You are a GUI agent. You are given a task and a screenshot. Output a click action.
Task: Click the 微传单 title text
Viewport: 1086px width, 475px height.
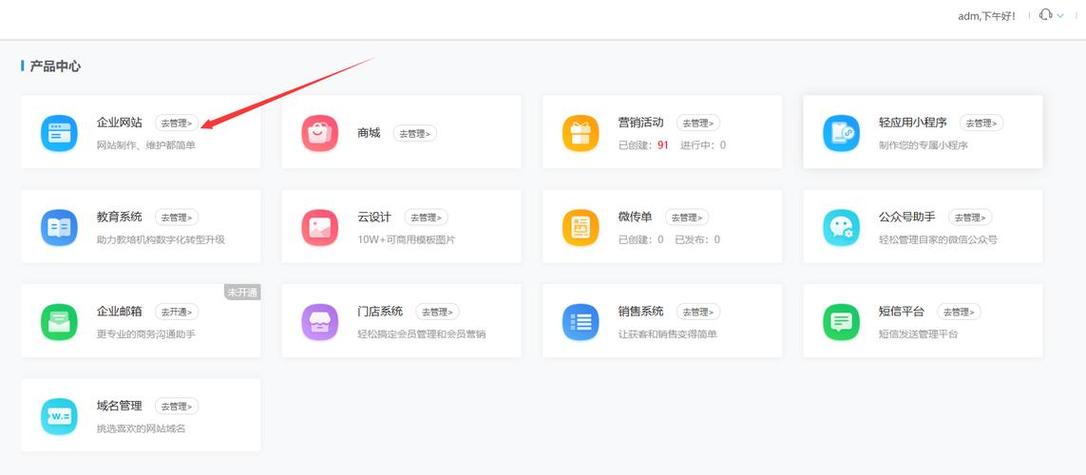635,217
